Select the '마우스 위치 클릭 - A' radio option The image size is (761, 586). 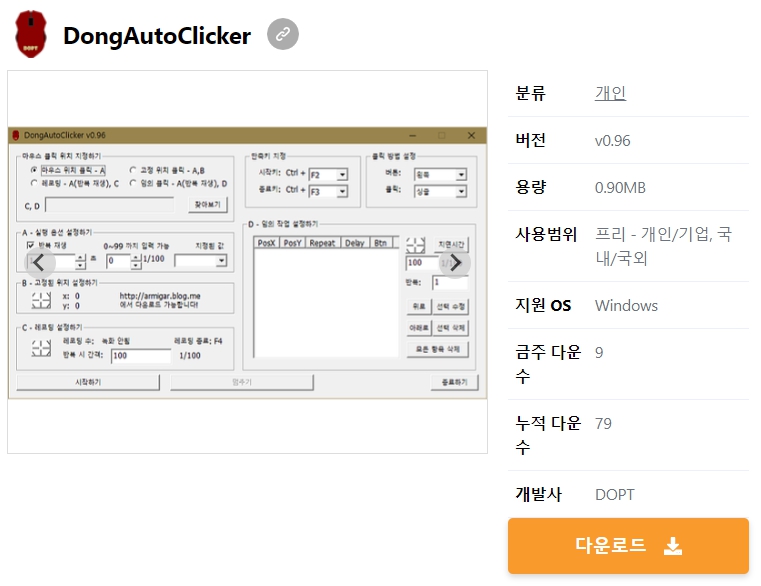click(68, 170)
